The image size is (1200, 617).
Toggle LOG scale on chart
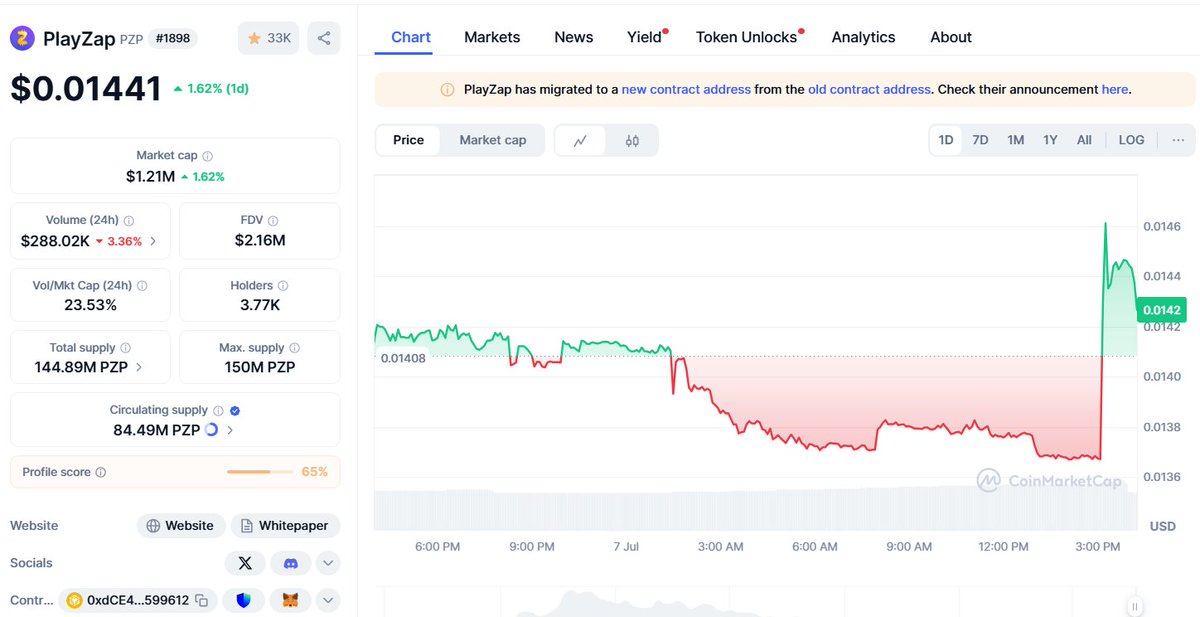click(x=1131, y=140)
